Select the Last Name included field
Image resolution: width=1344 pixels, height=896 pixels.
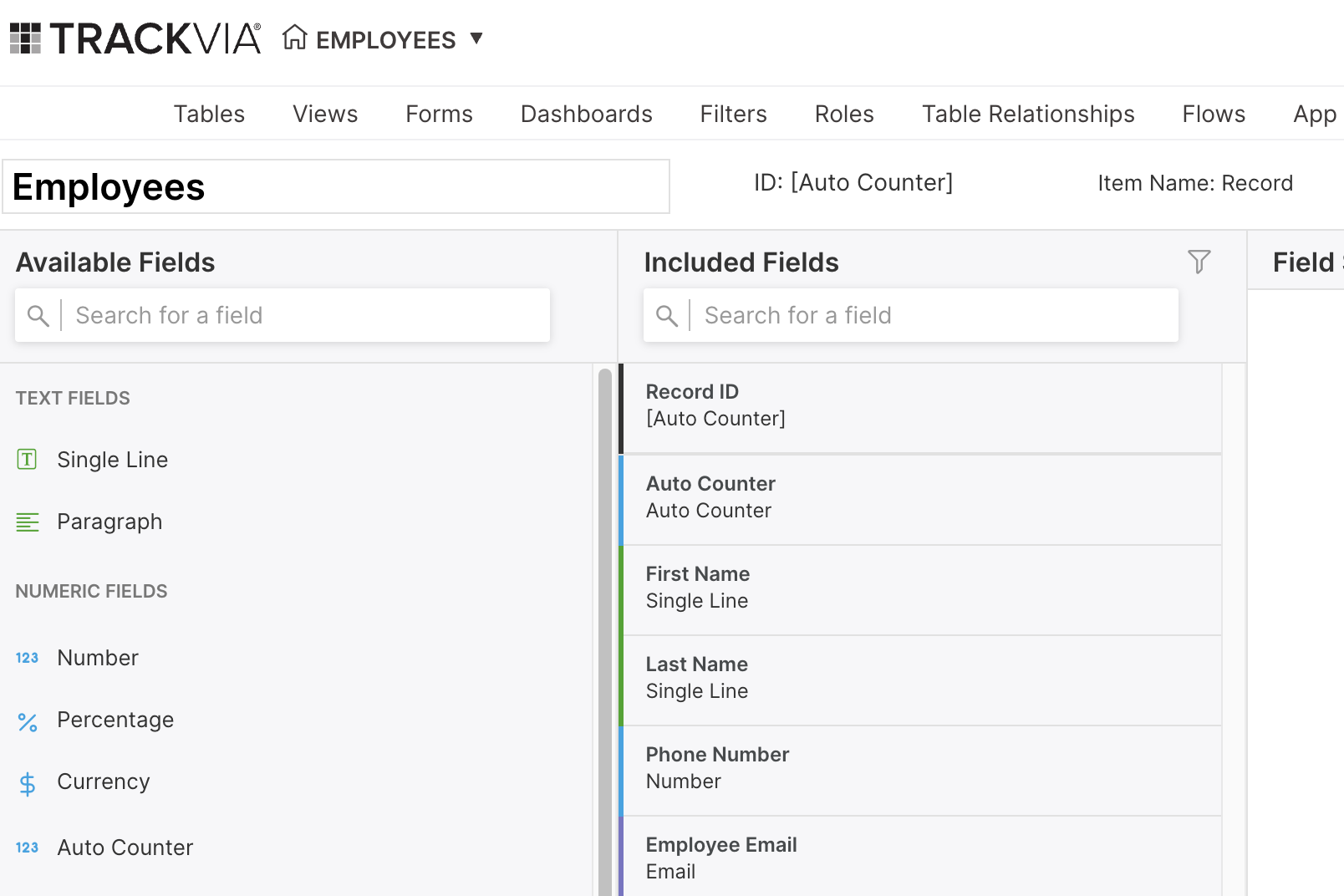click(920, 680)
